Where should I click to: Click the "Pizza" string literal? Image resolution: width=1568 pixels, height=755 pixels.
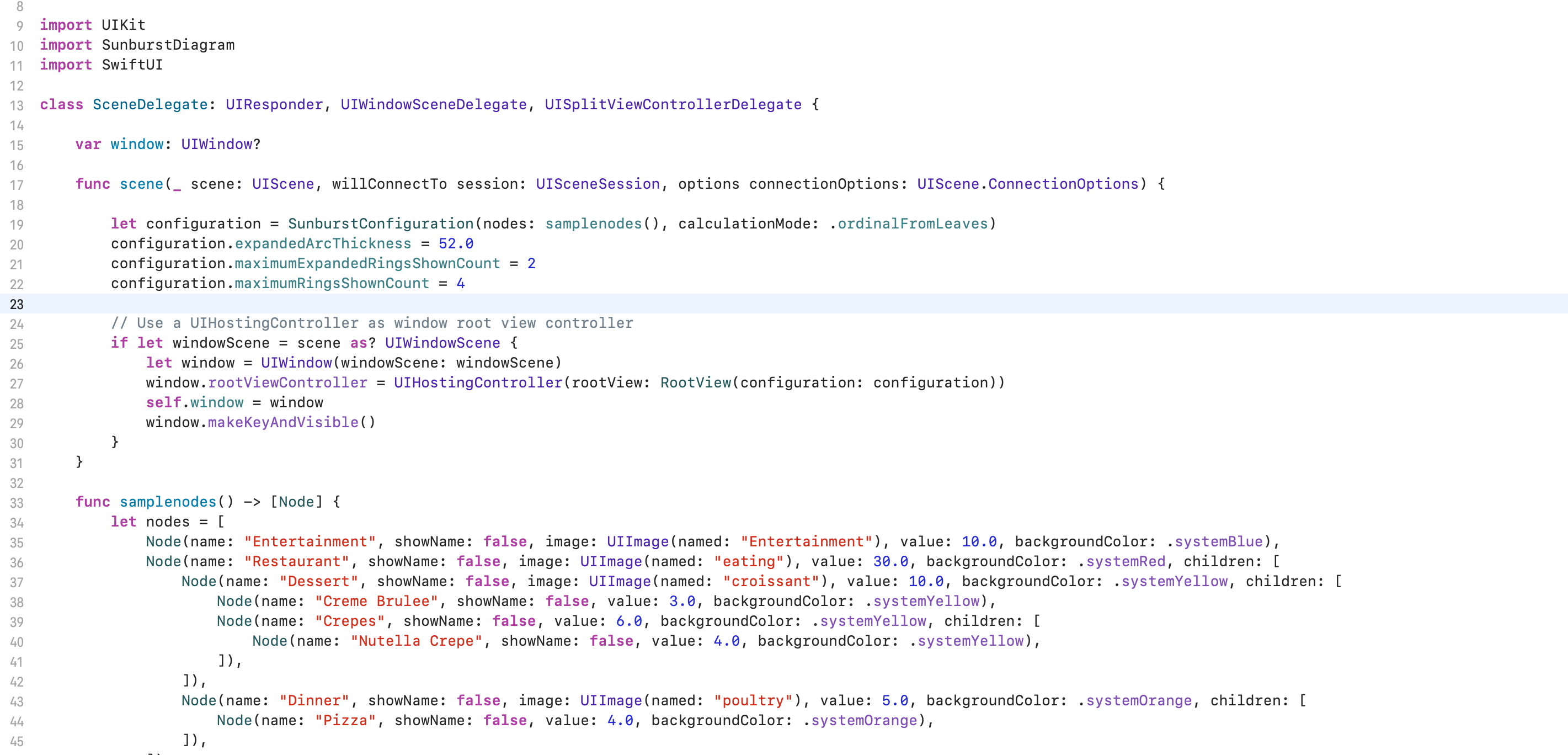click(x=345, y=721)
